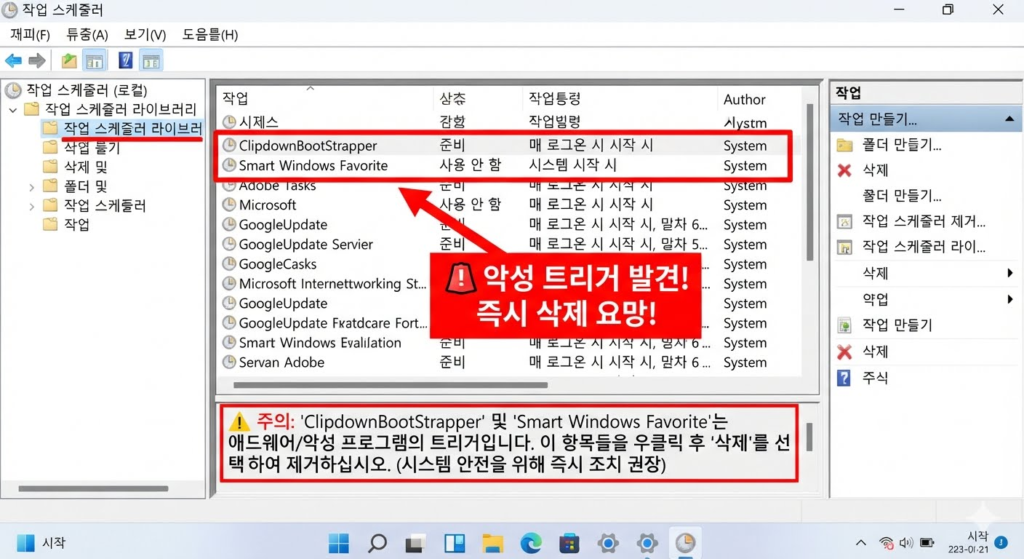Open submenu arrow of 약업 action
Screen dimensions: 1024x559
tap(1010, 299)
